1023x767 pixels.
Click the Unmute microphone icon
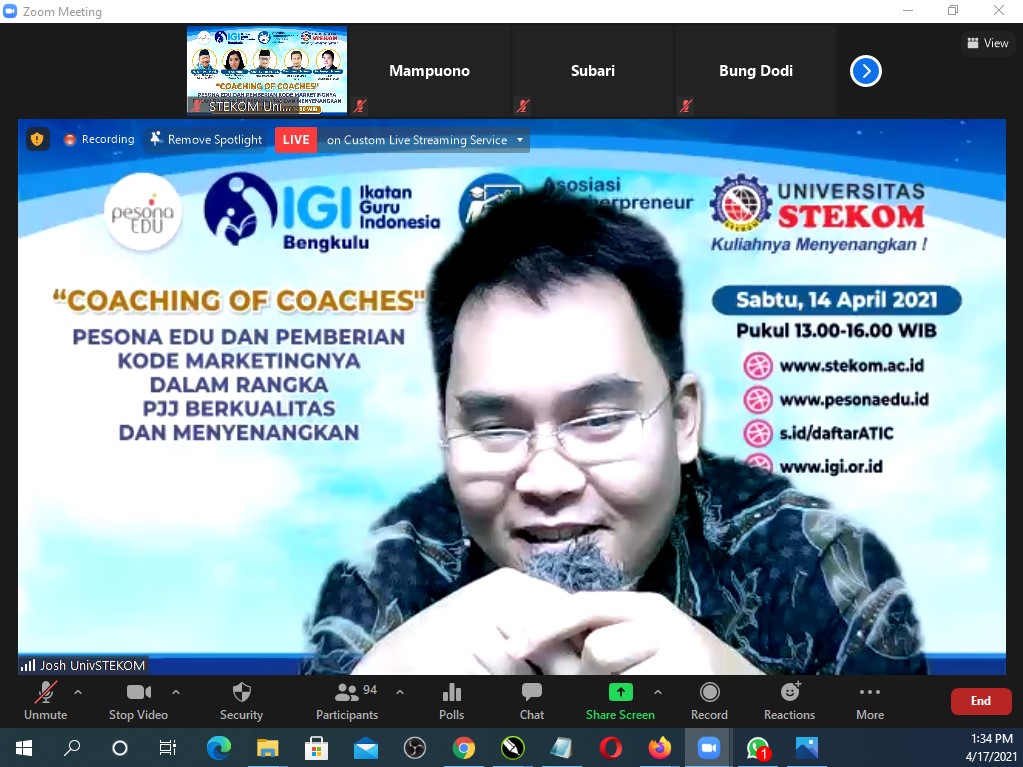point(46,692)
